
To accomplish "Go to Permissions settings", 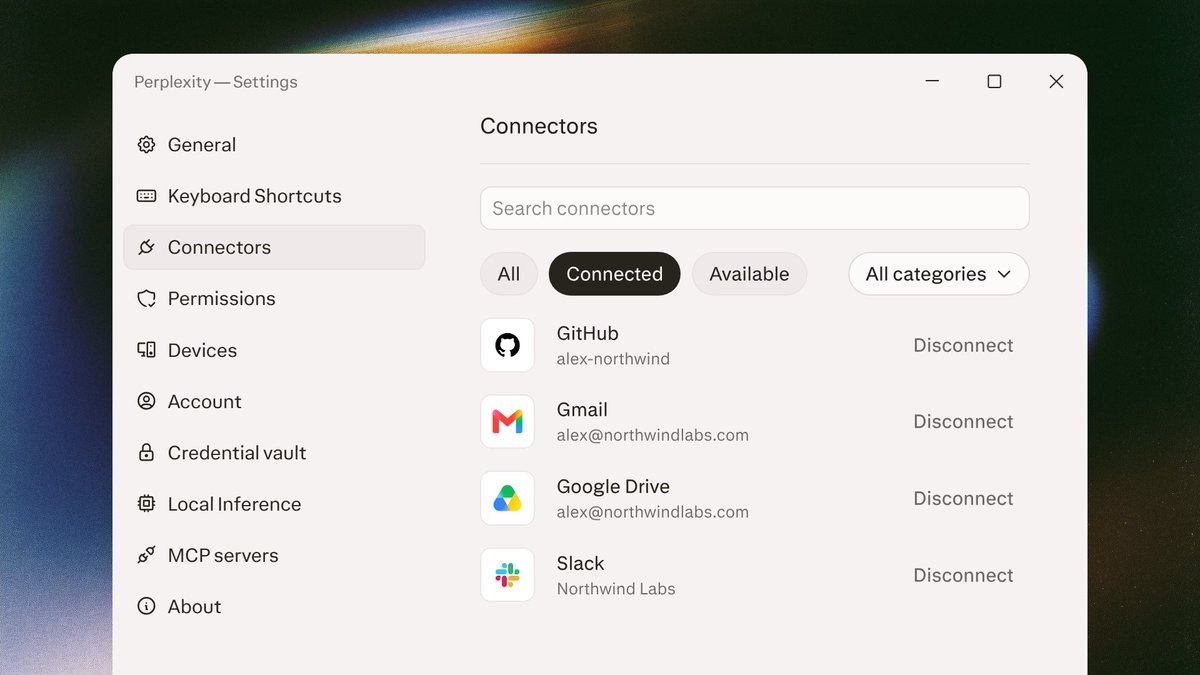I will click(274, 299).
